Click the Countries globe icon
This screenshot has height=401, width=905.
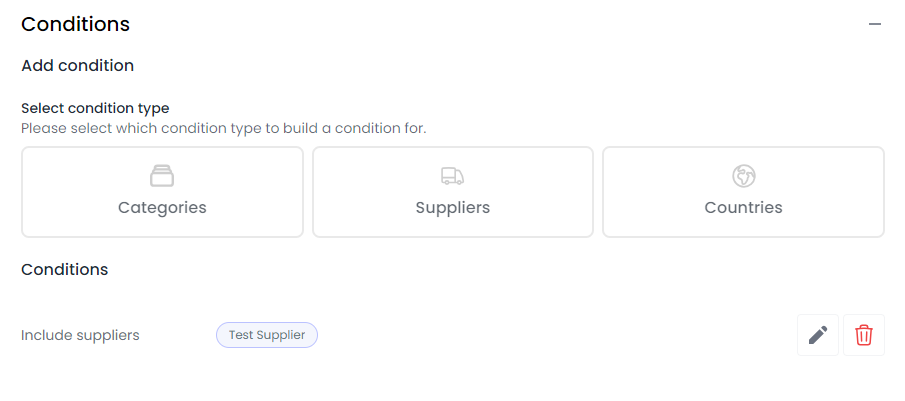(744, 176)
